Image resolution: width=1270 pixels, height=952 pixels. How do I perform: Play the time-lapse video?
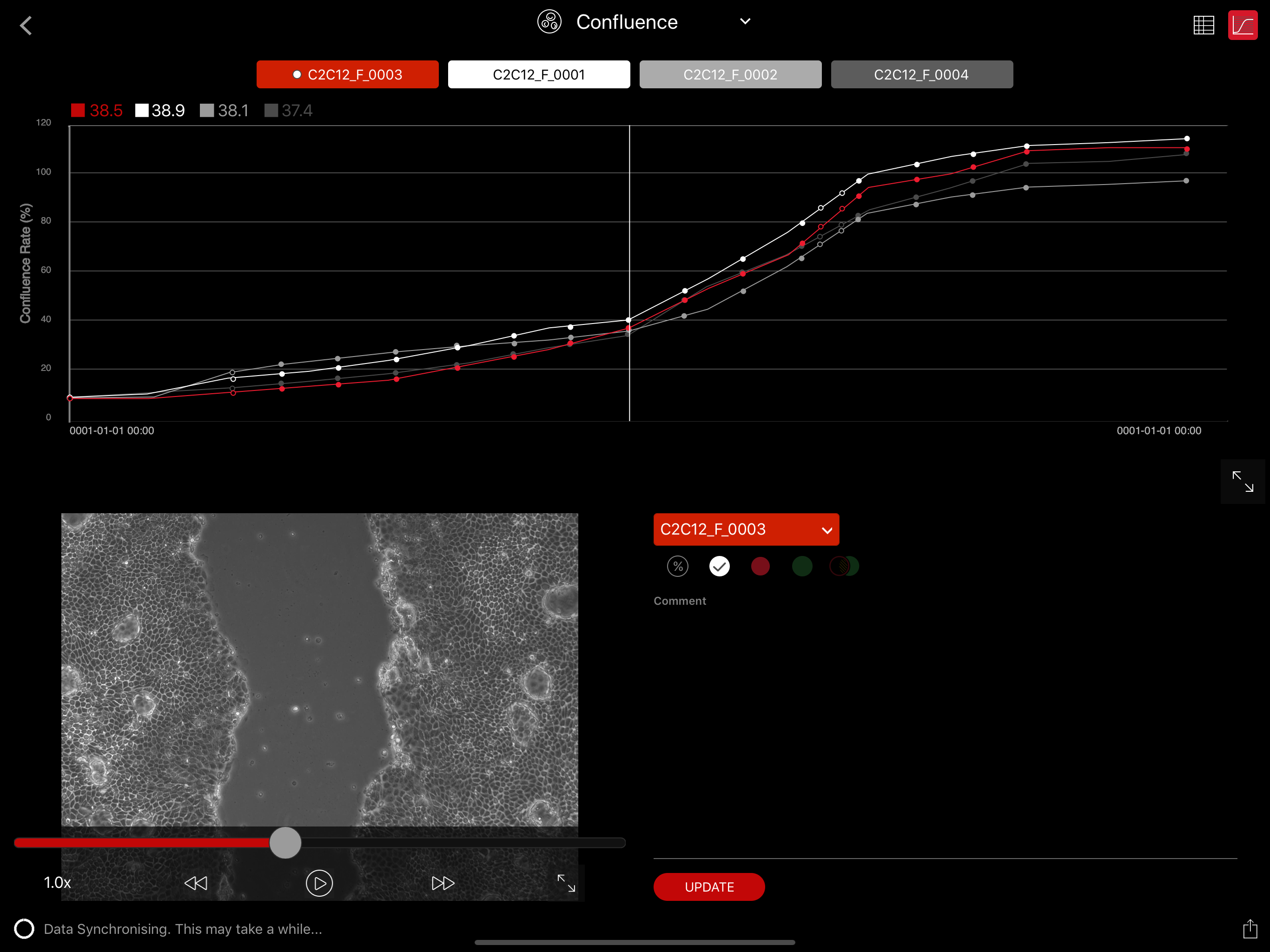[x=319, y=883]
